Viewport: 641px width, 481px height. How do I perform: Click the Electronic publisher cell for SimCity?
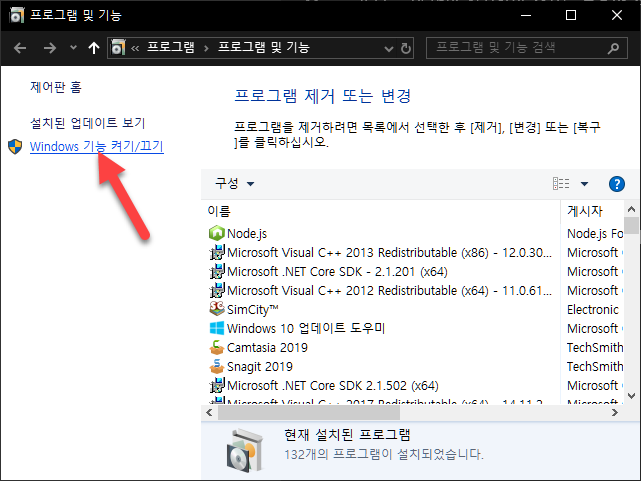(x=593, y=309)
